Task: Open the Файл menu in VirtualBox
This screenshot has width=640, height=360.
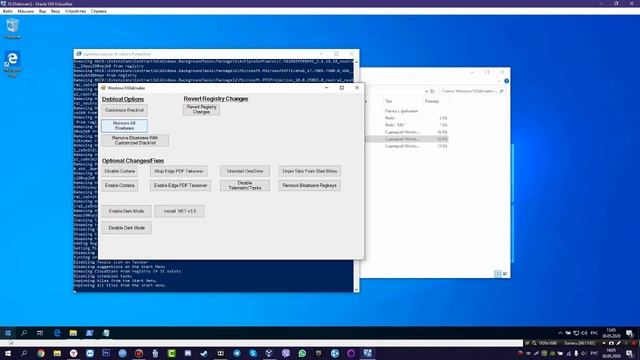Action: [7, 11]
